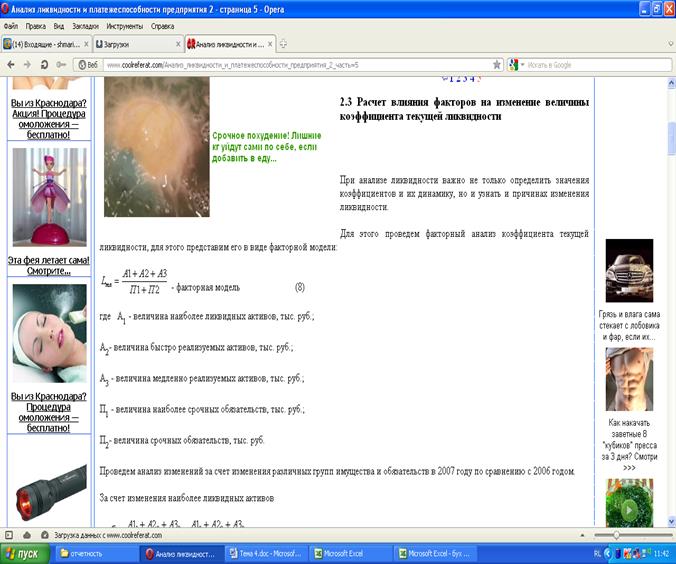676x564 pixels.
Task: Click the woman facial spray ad image
Action: click(50, 333)
